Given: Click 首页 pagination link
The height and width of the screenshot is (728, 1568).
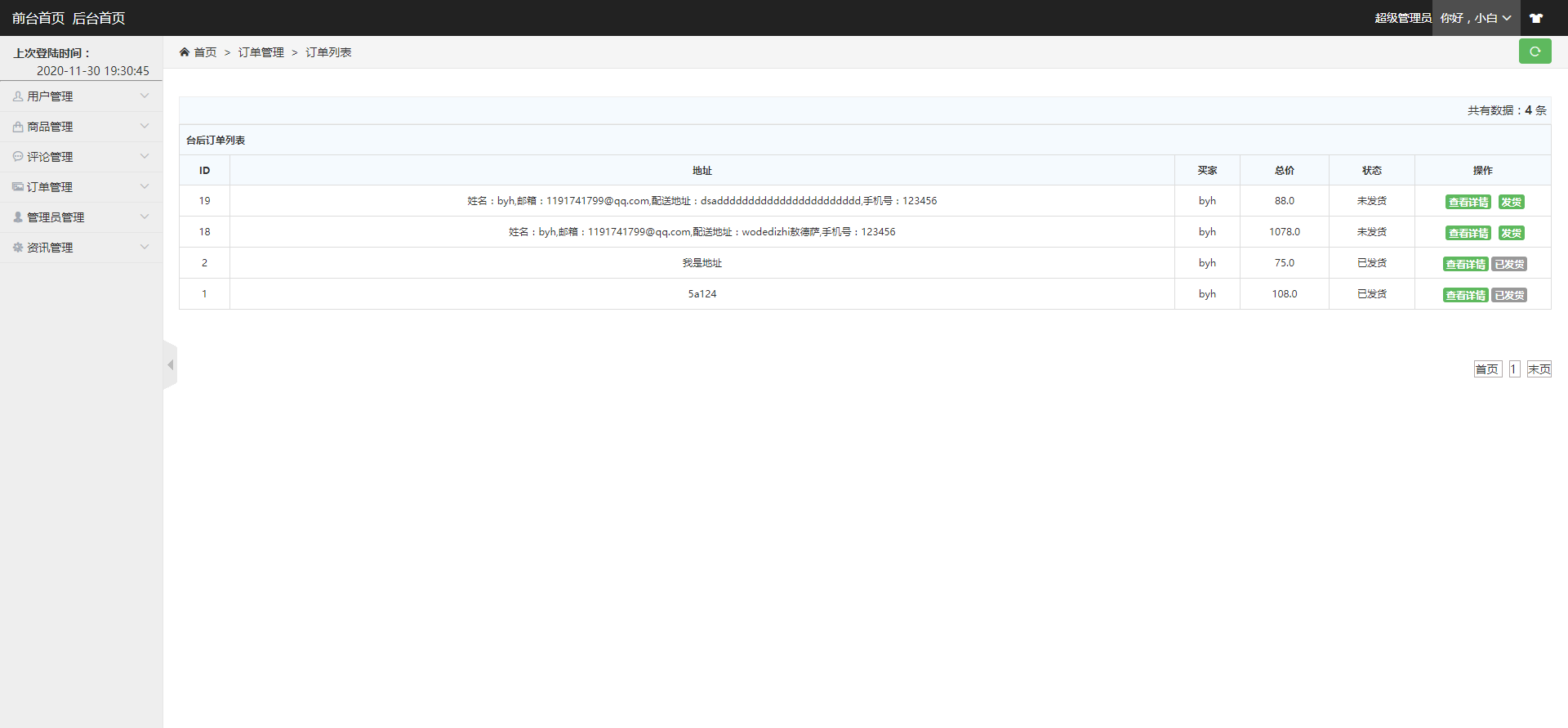Looking at the screenshot, I should (x=1487, y=369).
